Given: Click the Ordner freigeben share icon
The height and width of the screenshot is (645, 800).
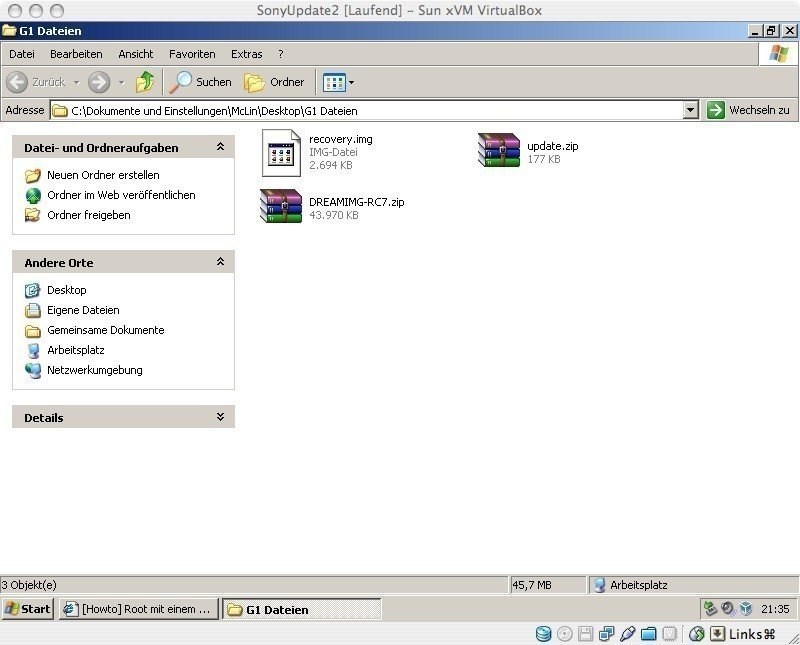Looking at the screenshot, I should [x=33, y=215].
